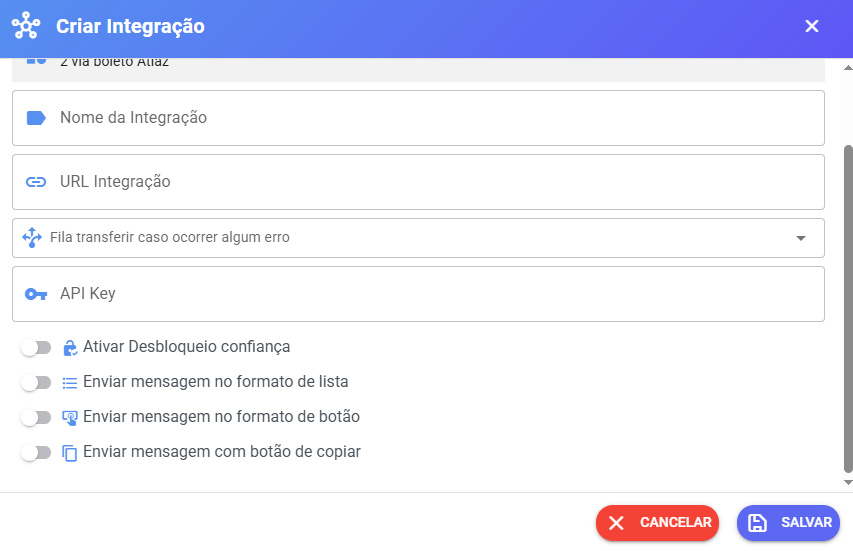
Task: Click the transfer arrows icon for Fila
Action: tap(31, 238)
